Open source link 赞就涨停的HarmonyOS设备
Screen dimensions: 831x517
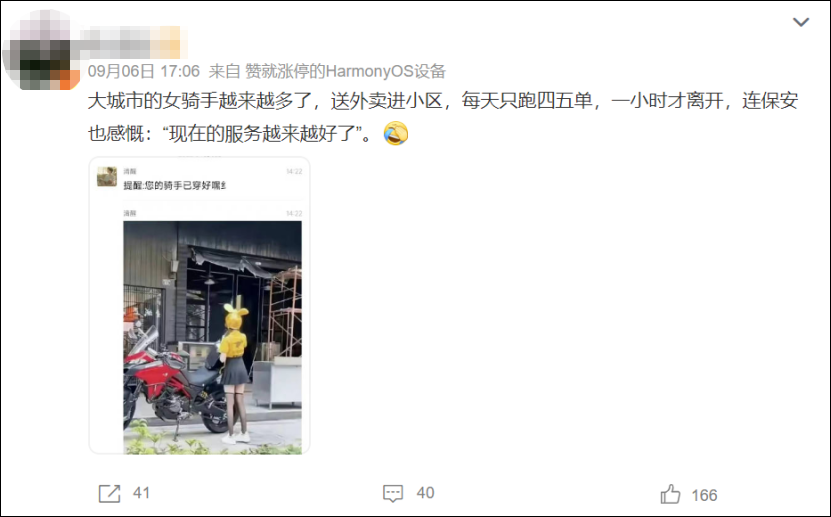tap(346, 71)
